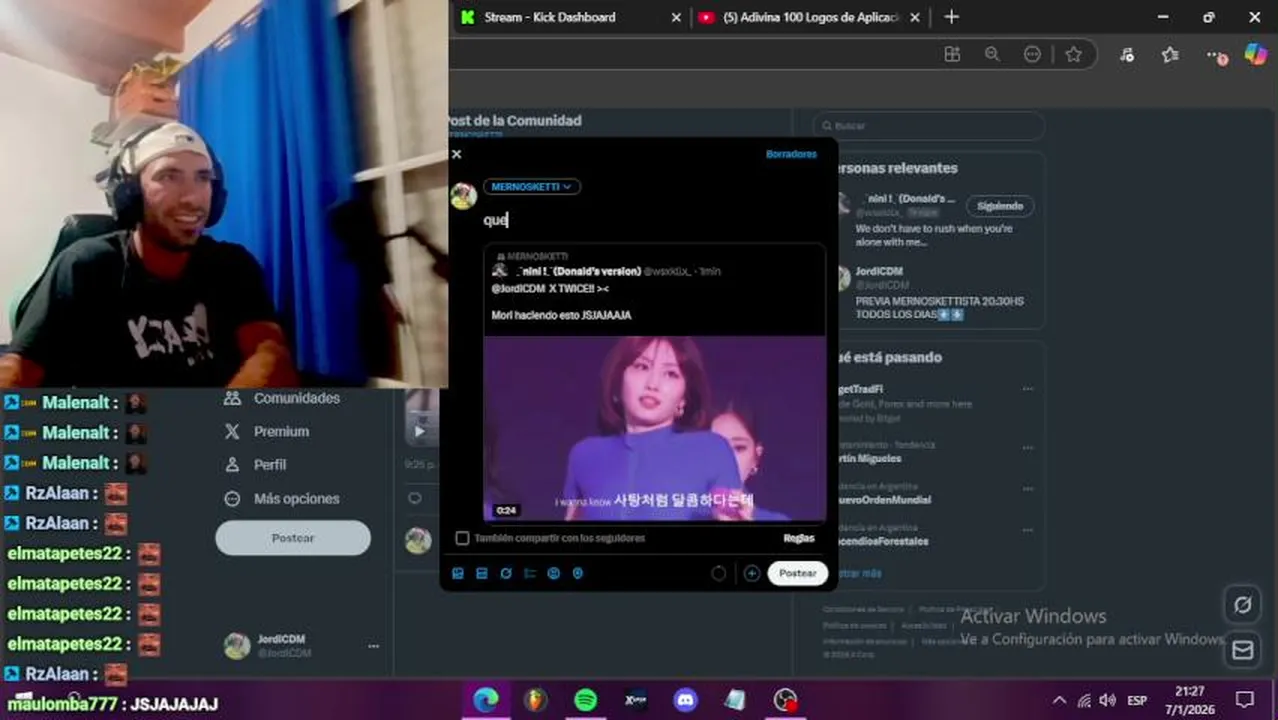This screenshot has height=720, width=1278.
Task: Open the media control icon in Edge toolbar
Action: coord(1127,54)
